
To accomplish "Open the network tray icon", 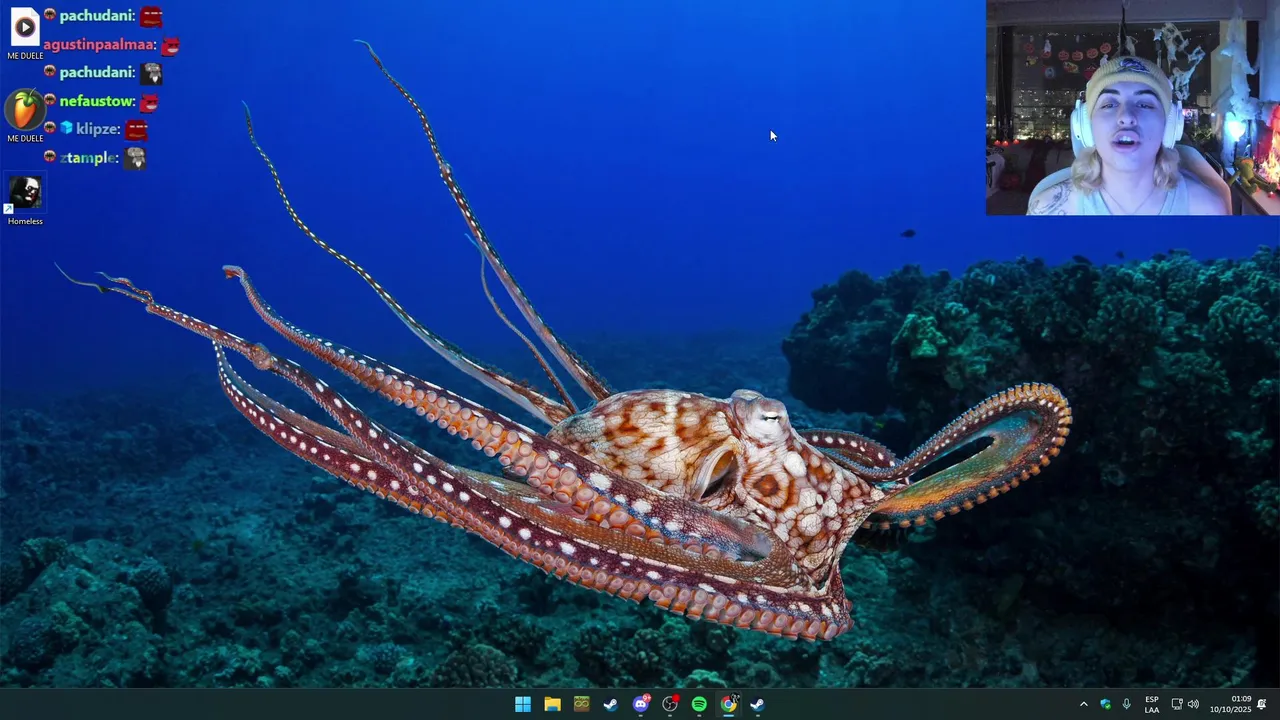I will [1176, 704].
